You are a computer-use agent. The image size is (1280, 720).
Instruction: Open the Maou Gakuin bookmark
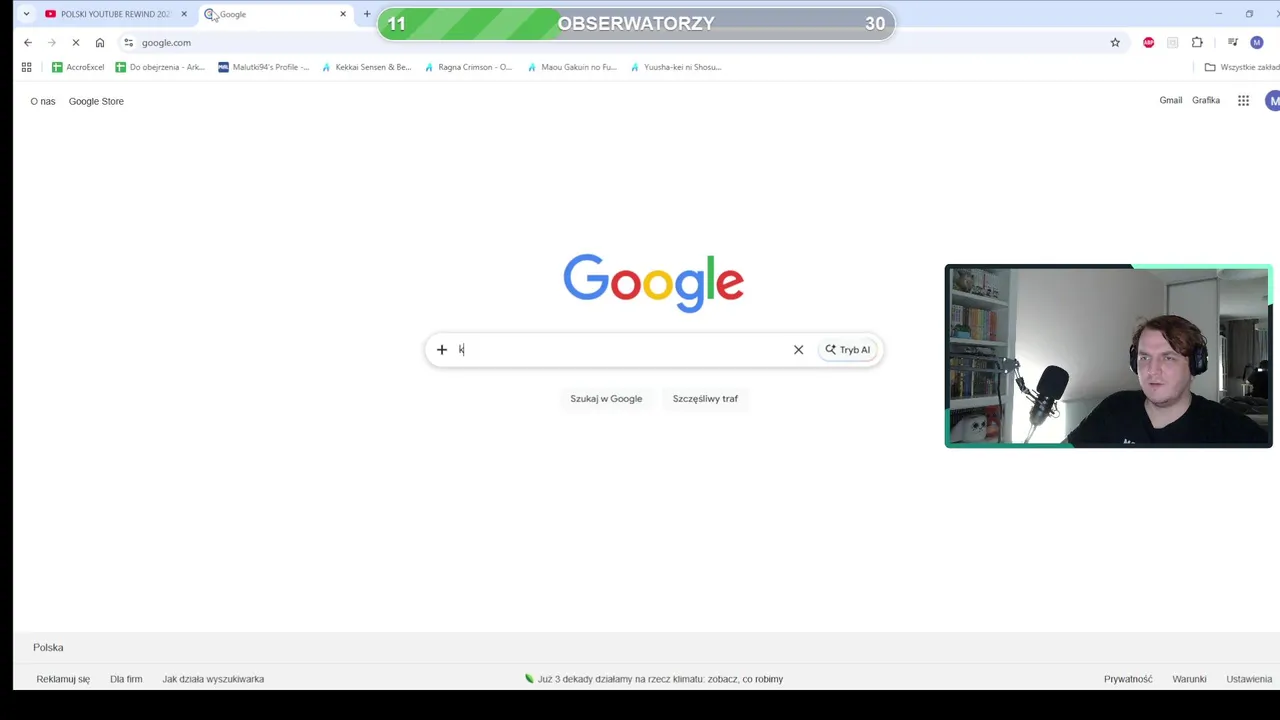click(x=571, y=67)
